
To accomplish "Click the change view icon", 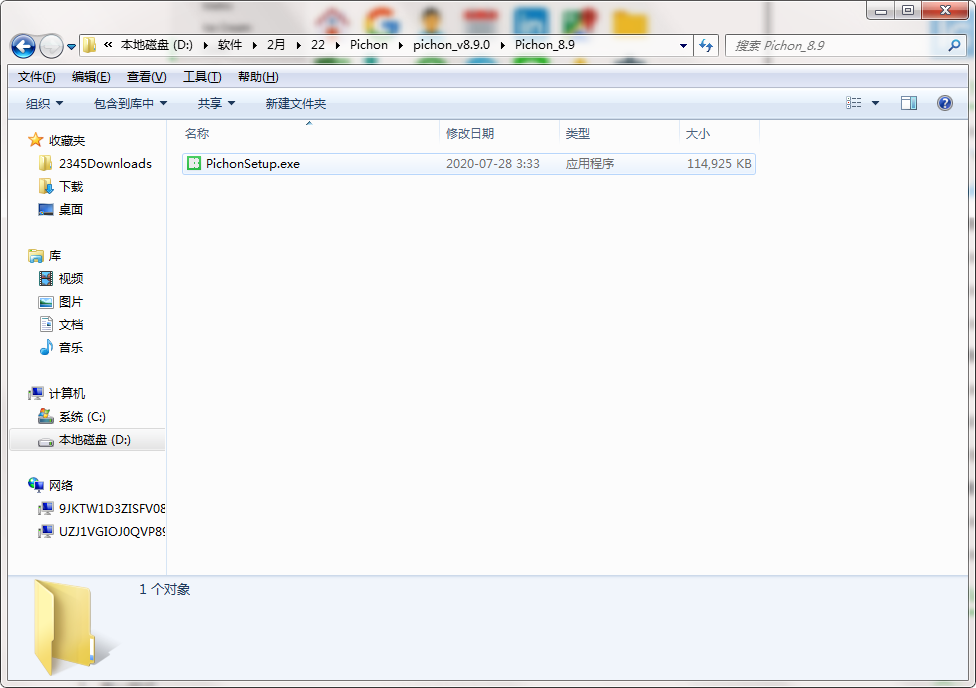I will [x=853, y=103].
